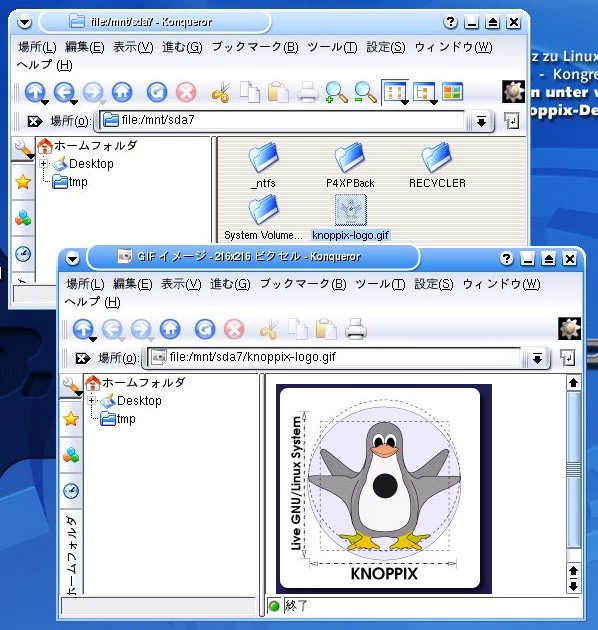Click Reload icon in the sda7 window
The height and width of the screenshot is (630, 598).
tap(157, 92)
